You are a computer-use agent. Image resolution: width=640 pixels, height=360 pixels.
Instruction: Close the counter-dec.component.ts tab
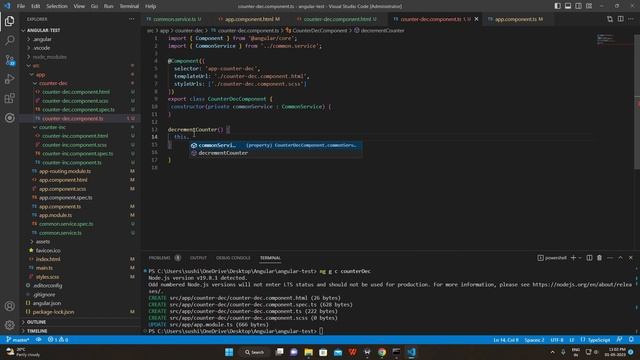(476, 19)
